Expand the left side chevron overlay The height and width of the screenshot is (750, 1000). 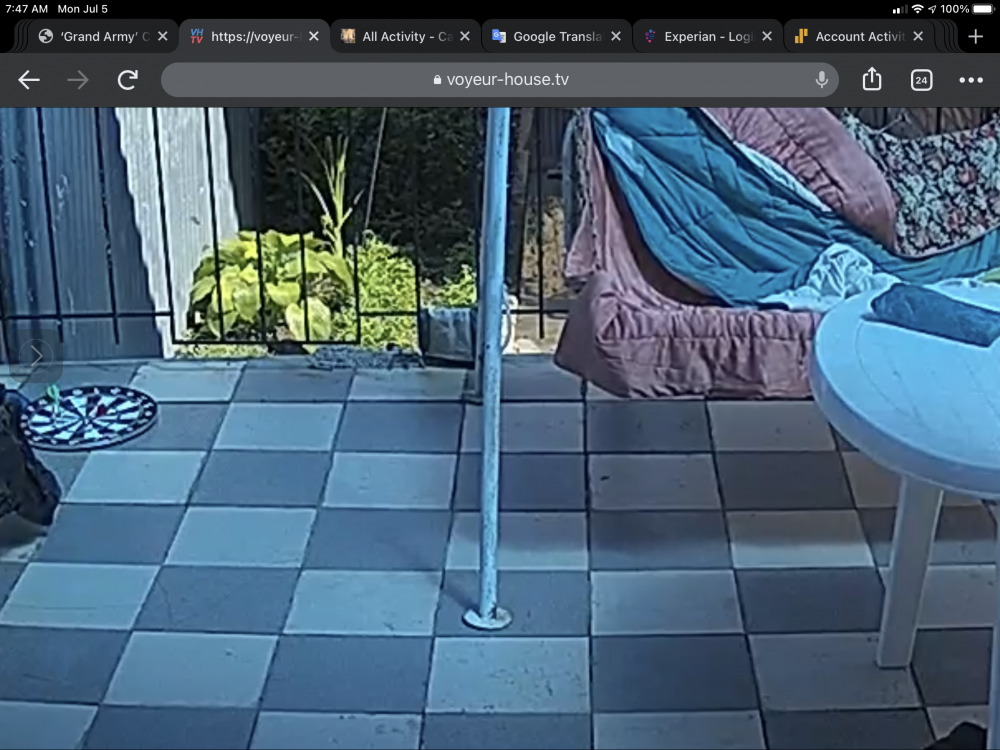pyautogui.click(x=36, y=355)
